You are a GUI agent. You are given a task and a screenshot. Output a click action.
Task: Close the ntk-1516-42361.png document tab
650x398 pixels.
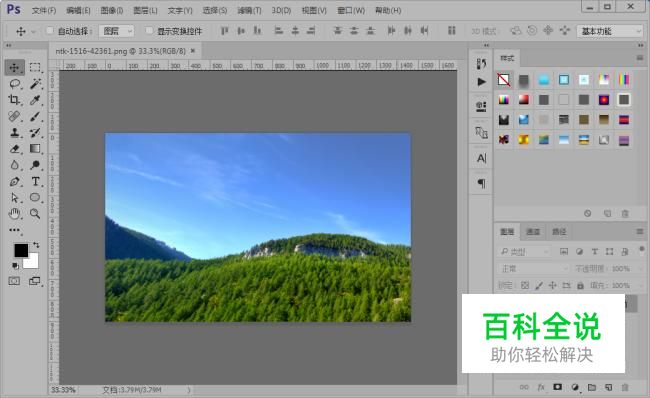(x=193, y=51)
